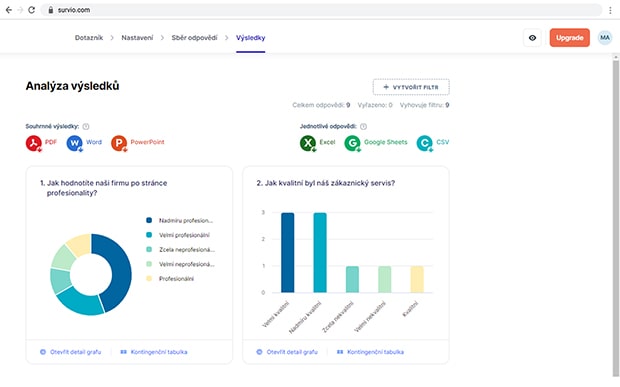This screenshot has width=620, height=387.
Task: Toggle the Velmi profesionální legend entry
Action: click(x=178, y=235)
